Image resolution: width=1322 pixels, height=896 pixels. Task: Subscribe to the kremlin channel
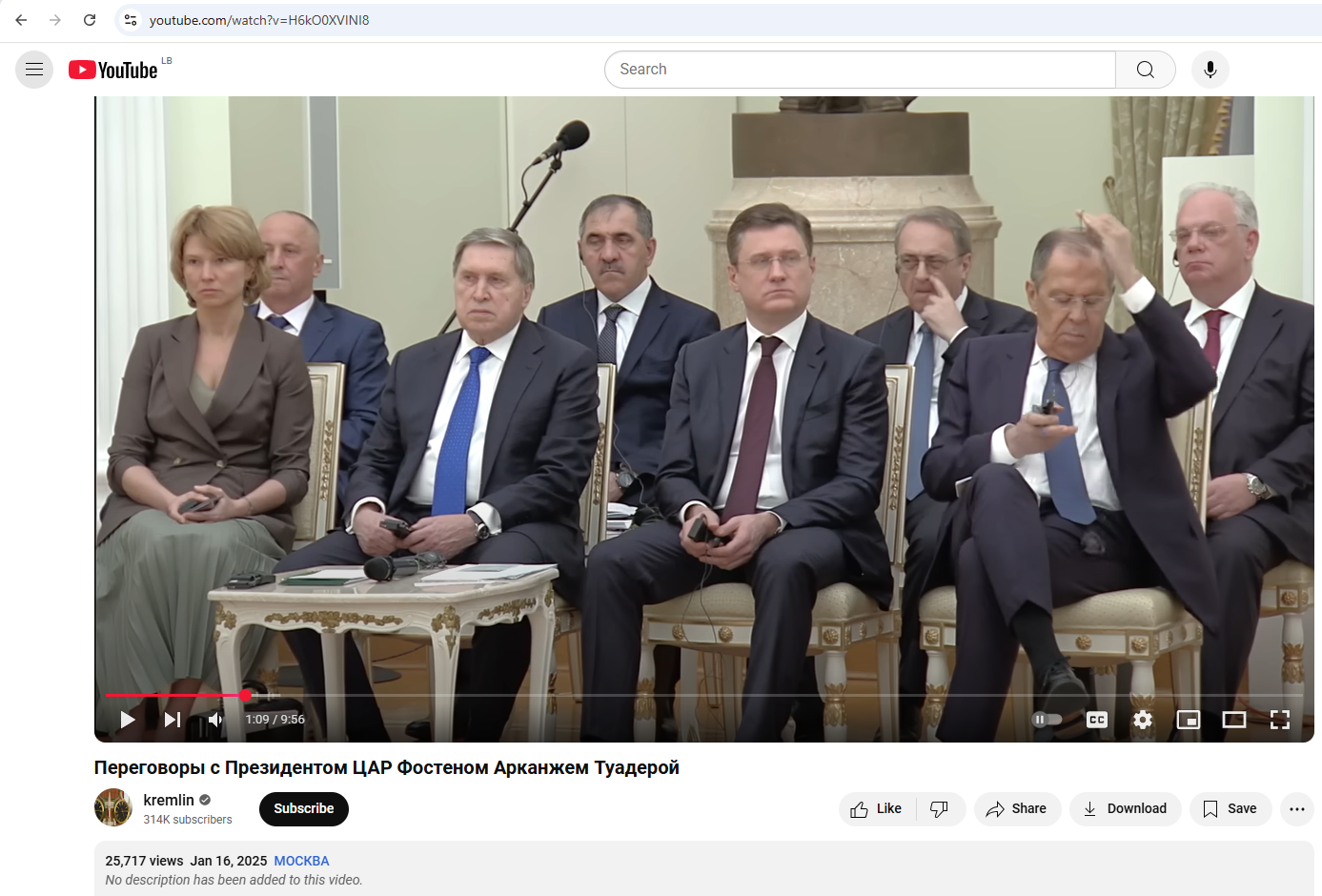point(303,808)
